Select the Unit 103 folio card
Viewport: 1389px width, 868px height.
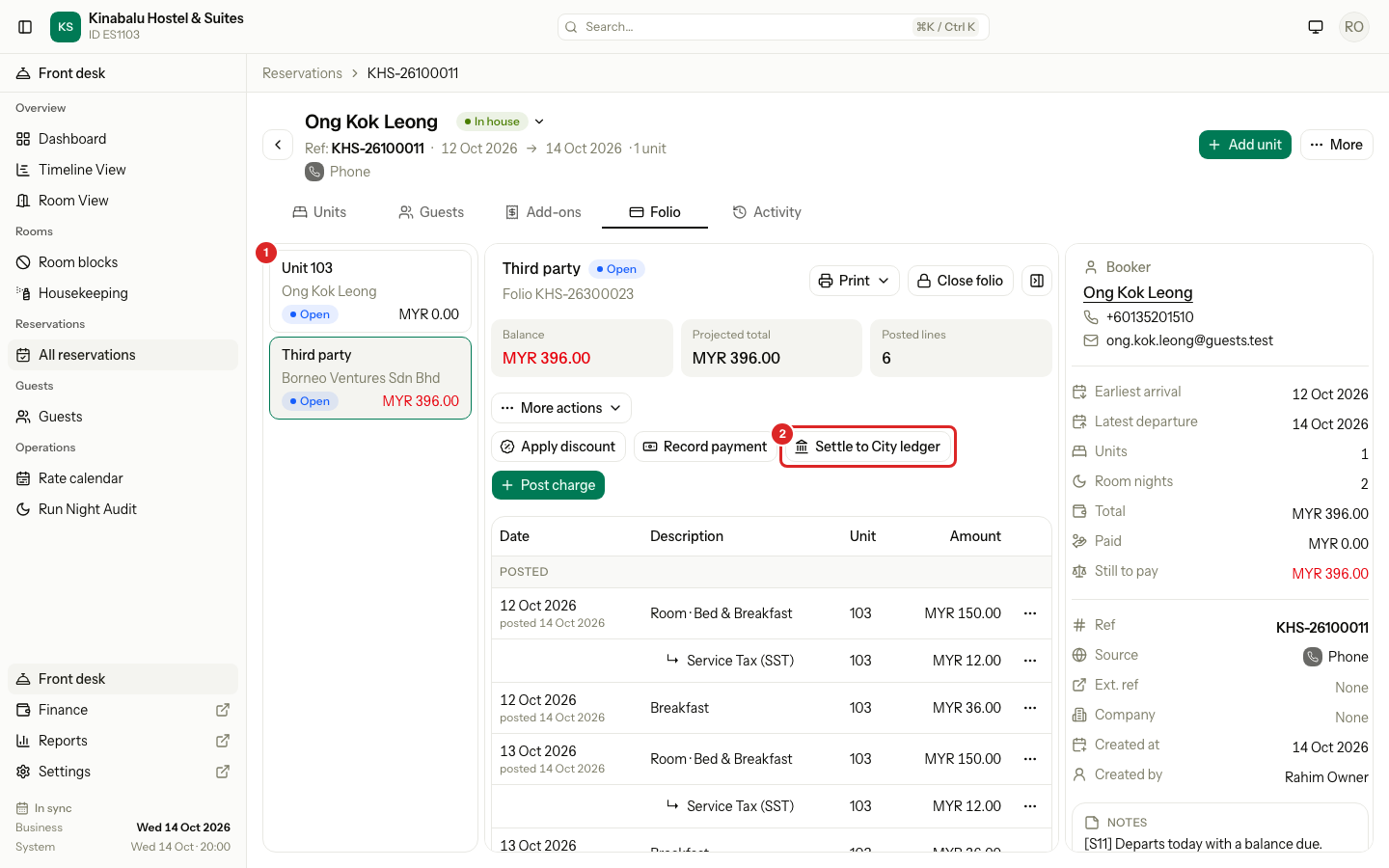click(370, 291)
